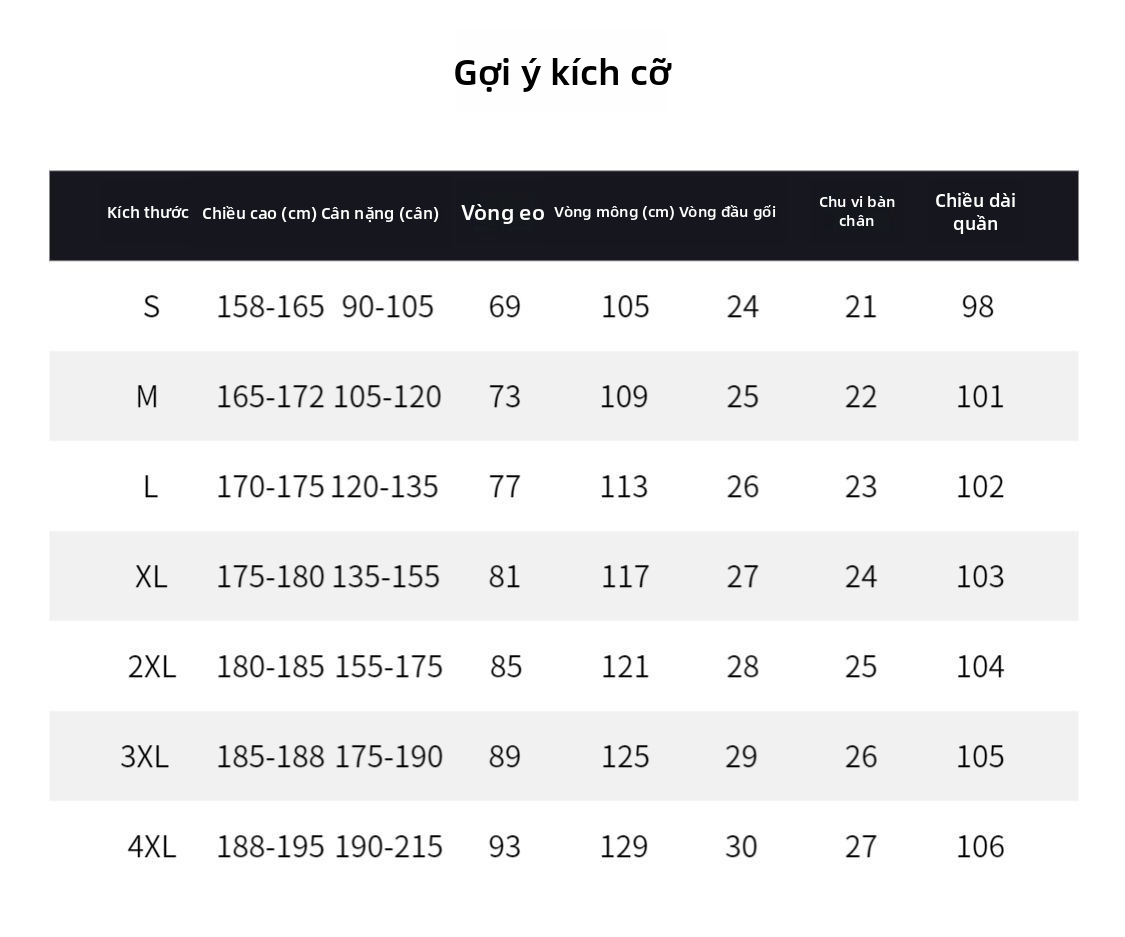This screenshot has height=937, width=1125.
Task: Select weight range 135-155 cell
Action: point(385,577)
